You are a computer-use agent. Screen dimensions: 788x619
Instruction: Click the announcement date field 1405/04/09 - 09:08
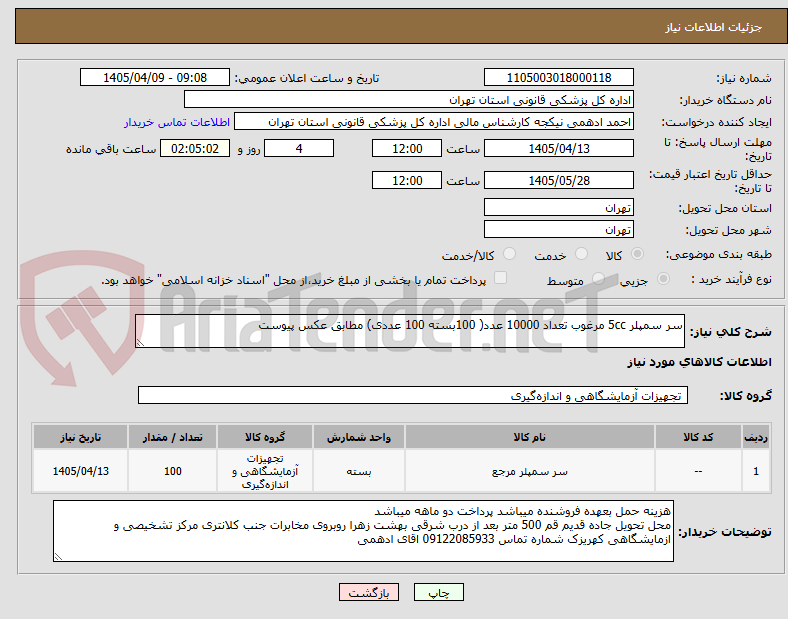pyautogui.click(x=155, y=77)
